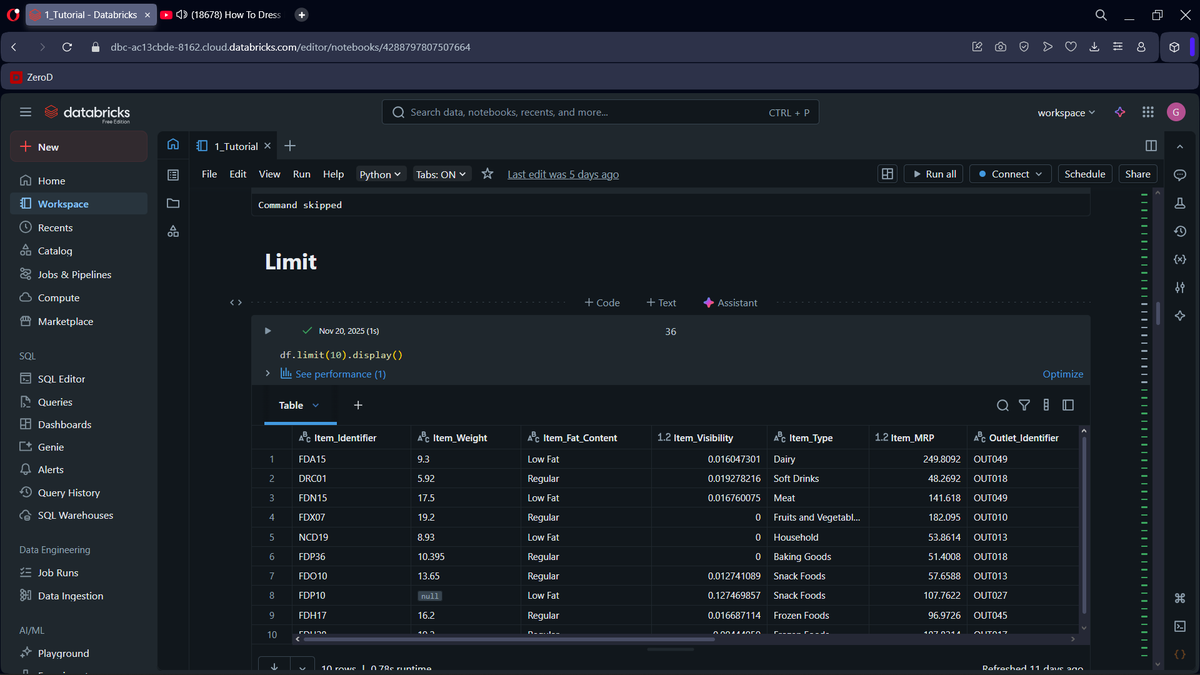1200x675 pixels.
Task: Open the comments panel icon
Action: point(1180,175)
